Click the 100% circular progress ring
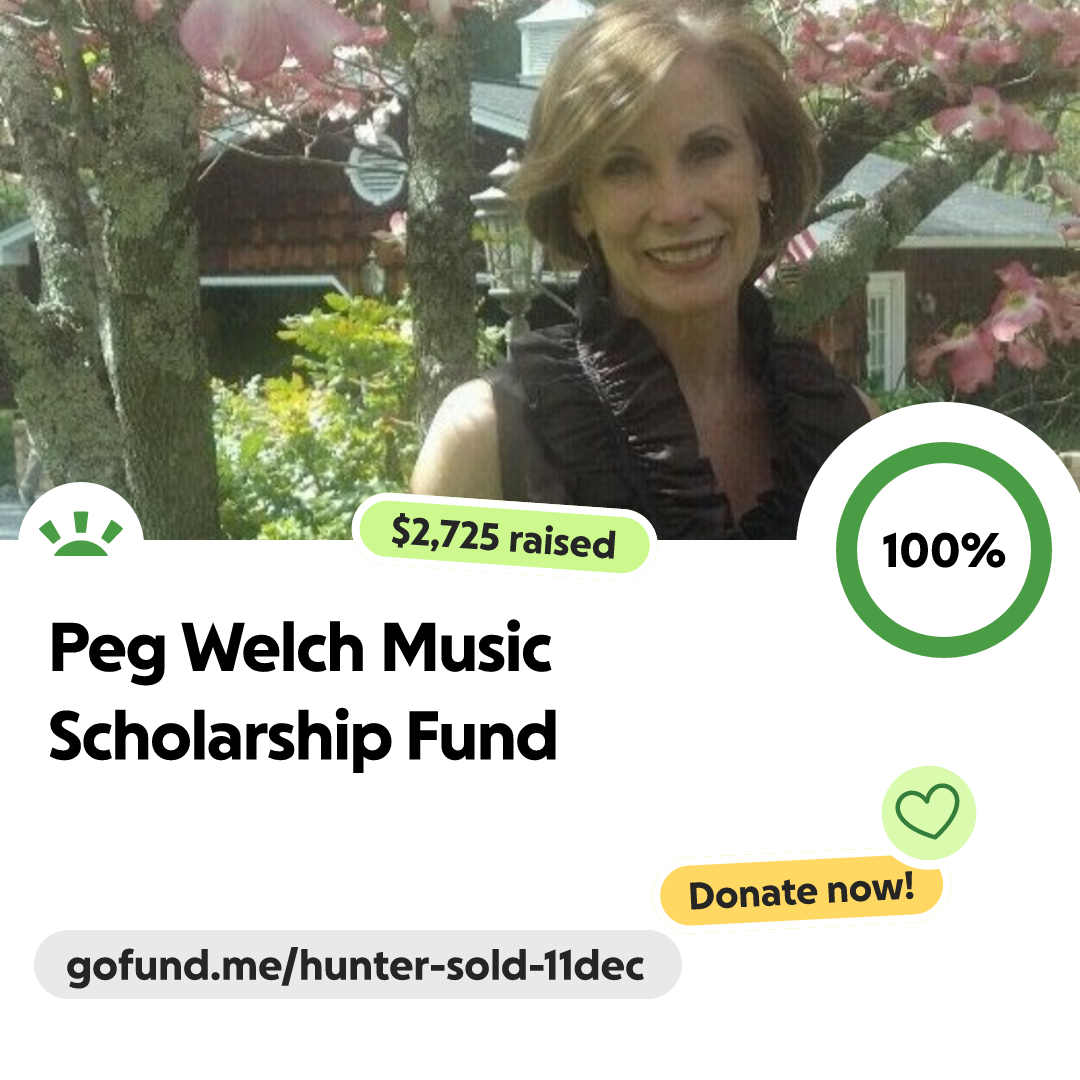The width and height of the screenshot is (1080, 1080). [944, 550]
